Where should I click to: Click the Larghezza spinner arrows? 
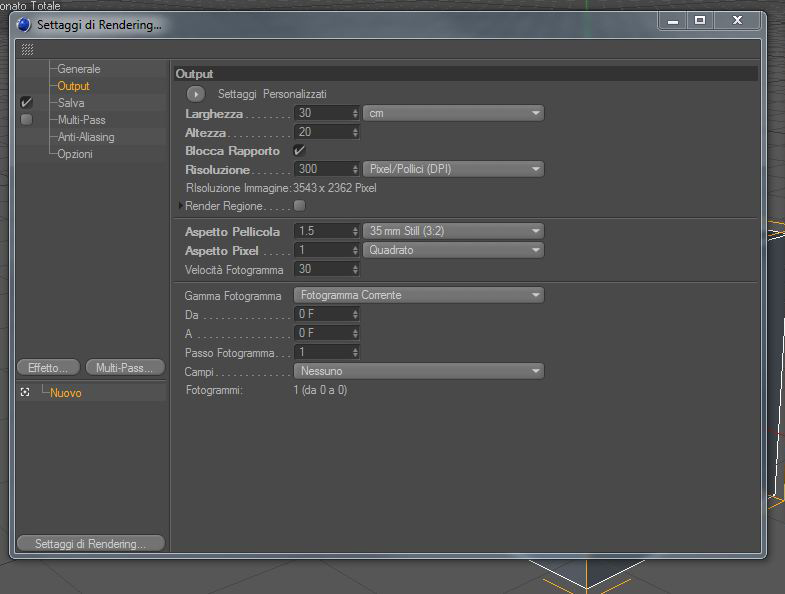tap(355, 114)
